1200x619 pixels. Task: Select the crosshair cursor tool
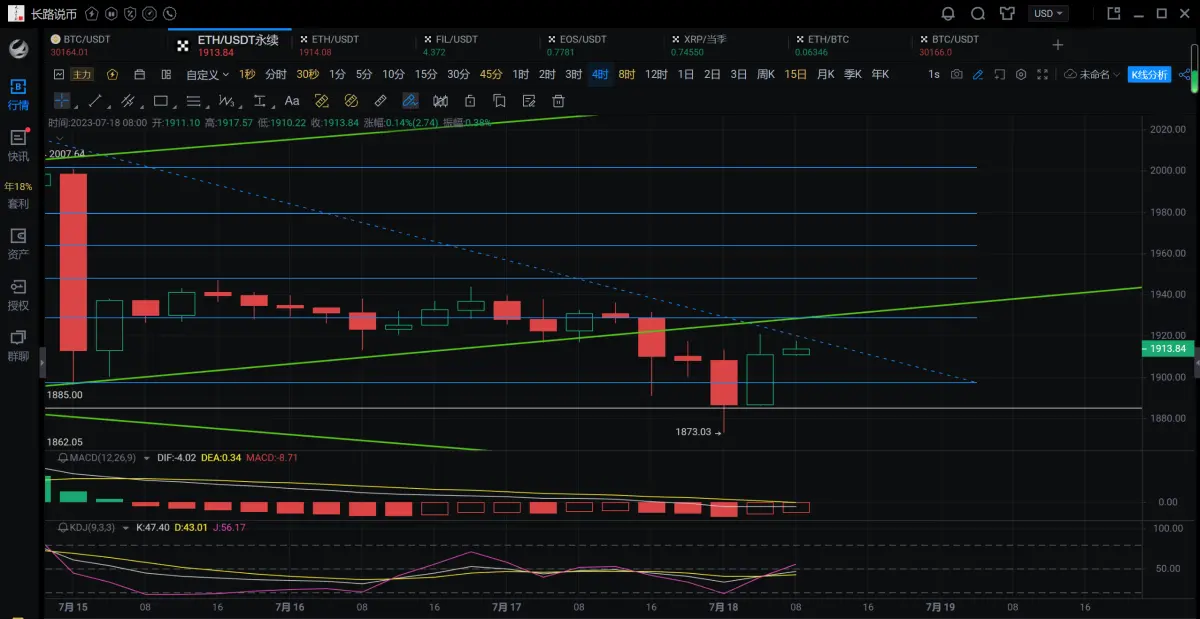(x=62, y=101)
